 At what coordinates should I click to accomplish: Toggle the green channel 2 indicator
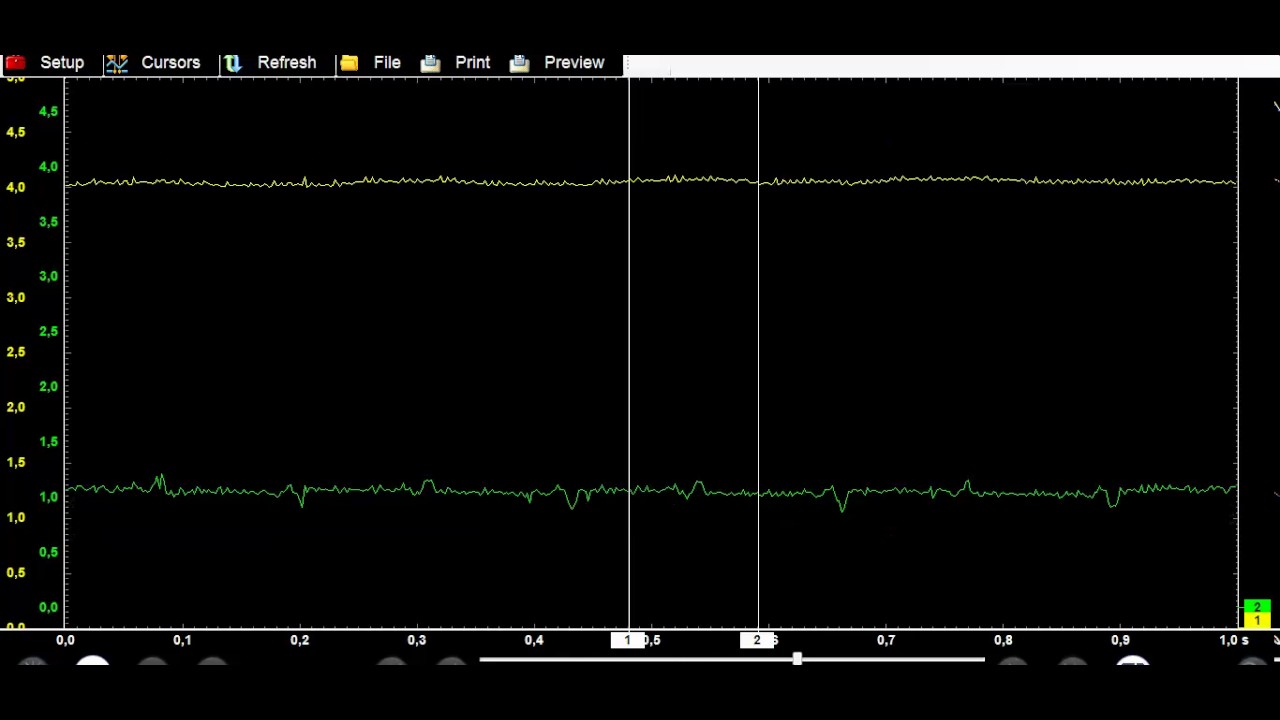[x=1257, y=607]
